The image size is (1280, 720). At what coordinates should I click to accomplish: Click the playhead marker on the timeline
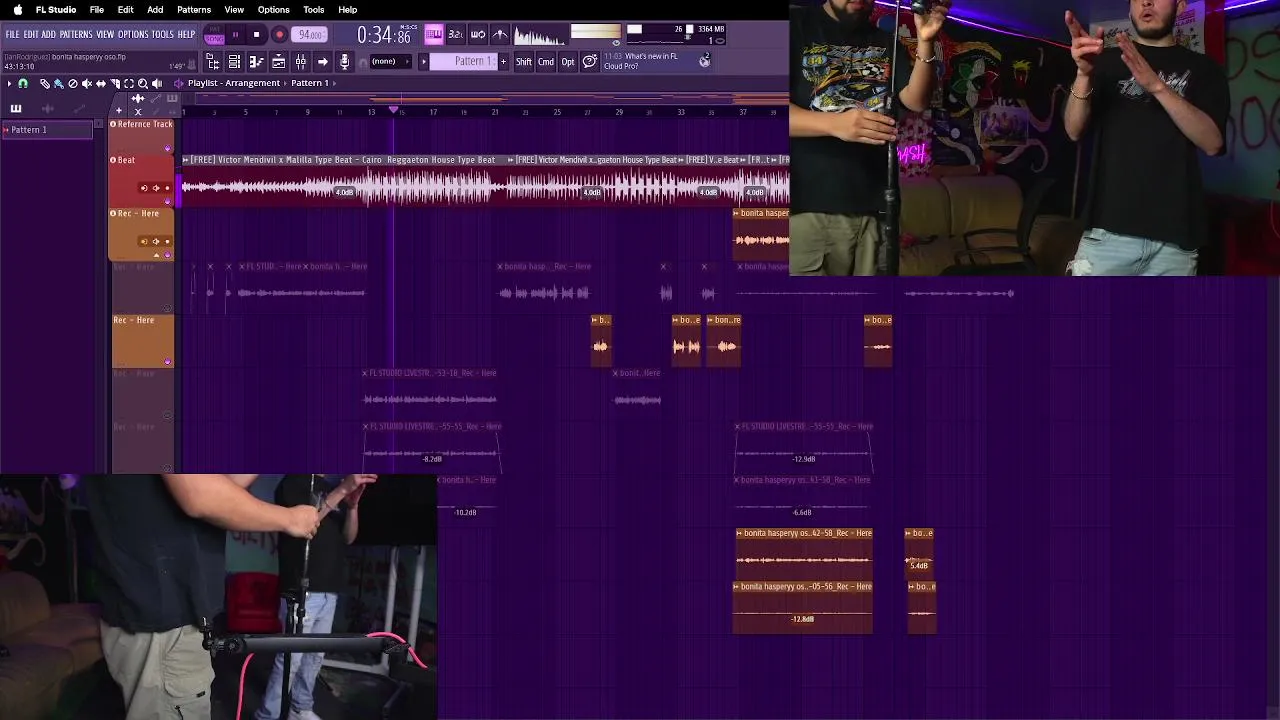tap(394, 109)
